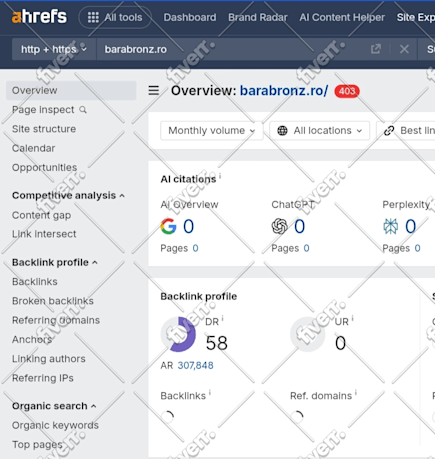The height and width of the screenshot is (459, 435).
Task: Open target URL in new tab icon
Action: (376, 49)
